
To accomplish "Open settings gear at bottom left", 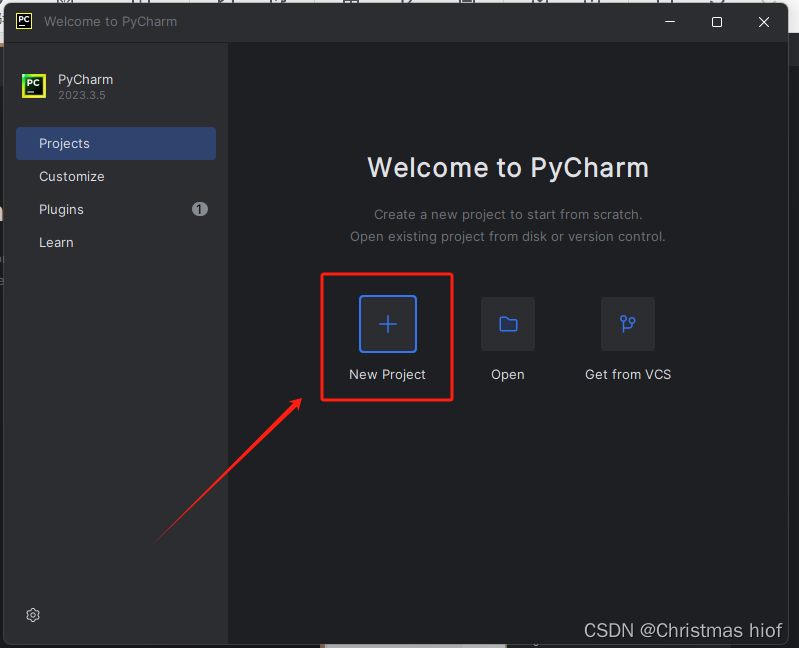I will [x=33, y=615].
